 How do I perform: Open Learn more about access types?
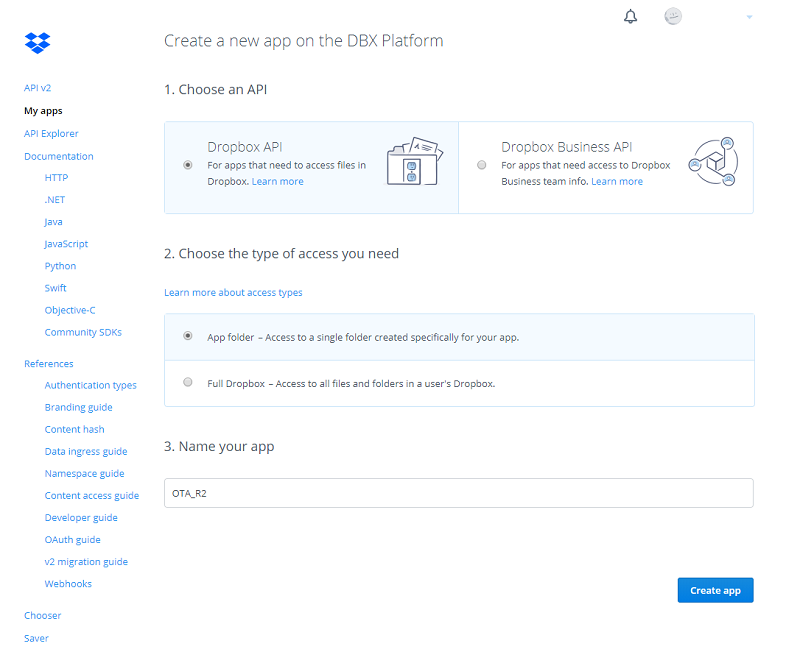coord(233,292)
